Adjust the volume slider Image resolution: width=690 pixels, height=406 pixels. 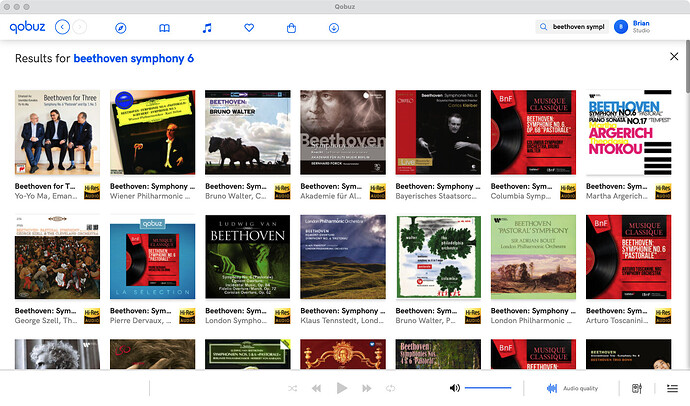click(488, 388)
